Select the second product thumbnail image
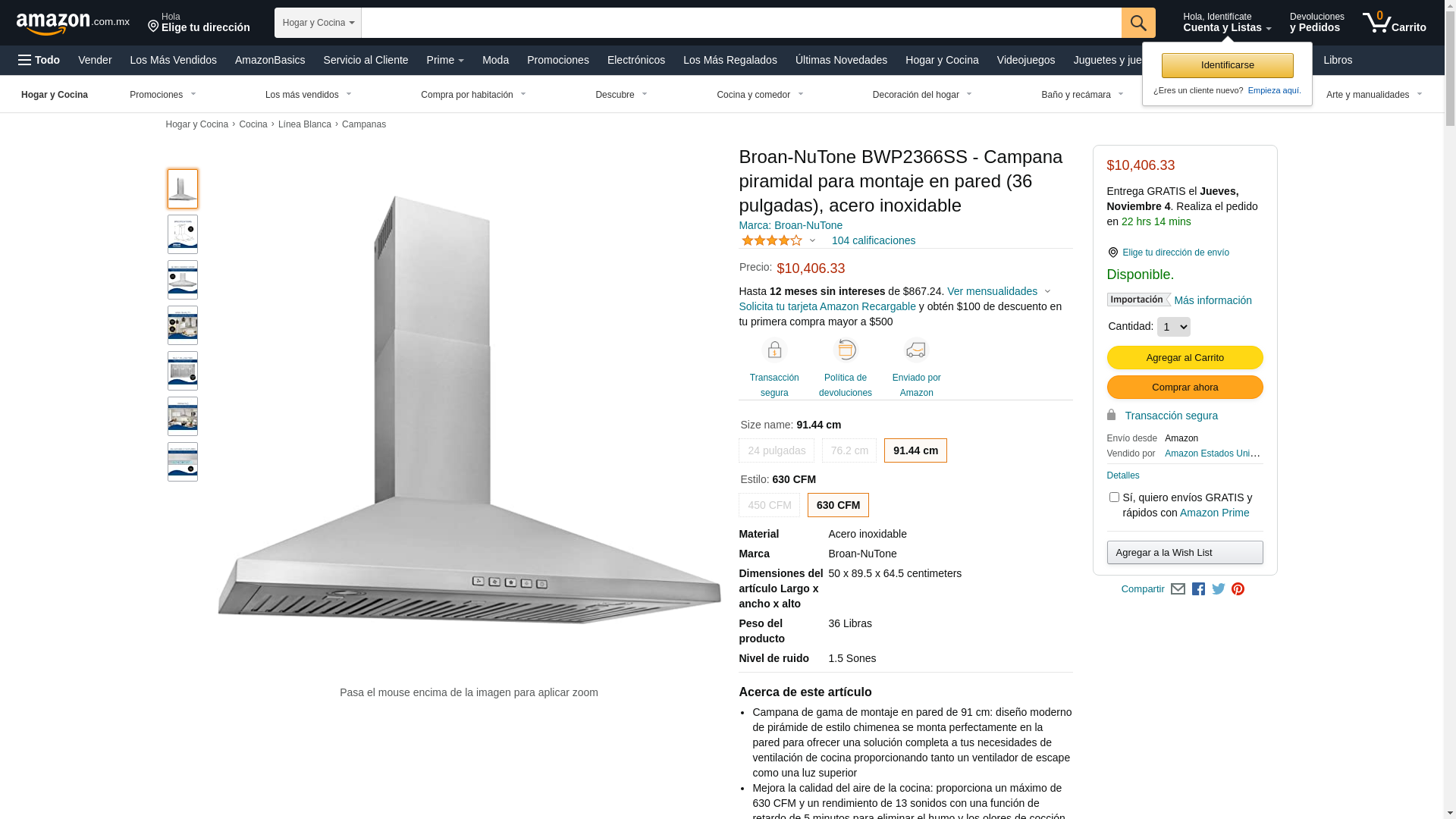Image resolution: width=1456 pixels, height=819 pixels. click(183, 234)
